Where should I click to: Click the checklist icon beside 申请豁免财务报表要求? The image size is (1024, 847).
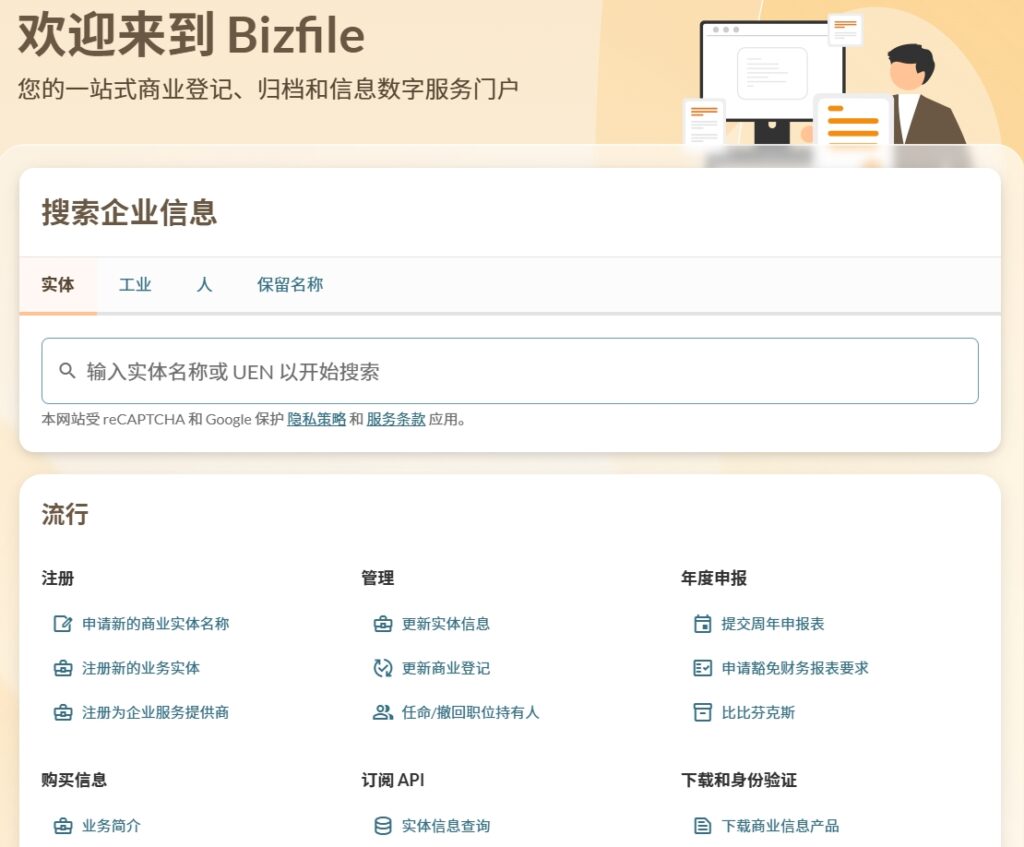coord(703,668)
